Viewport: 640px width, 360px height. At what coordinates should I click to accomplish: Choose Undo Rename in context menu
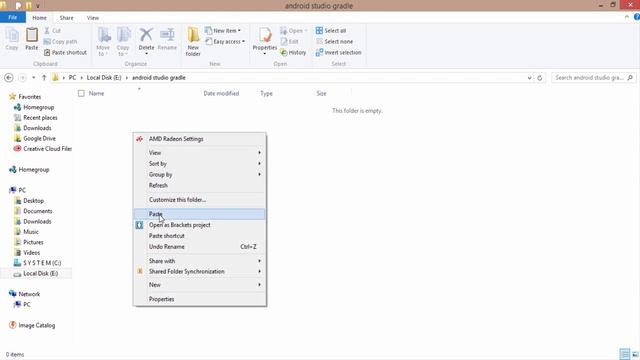(200, 247)
